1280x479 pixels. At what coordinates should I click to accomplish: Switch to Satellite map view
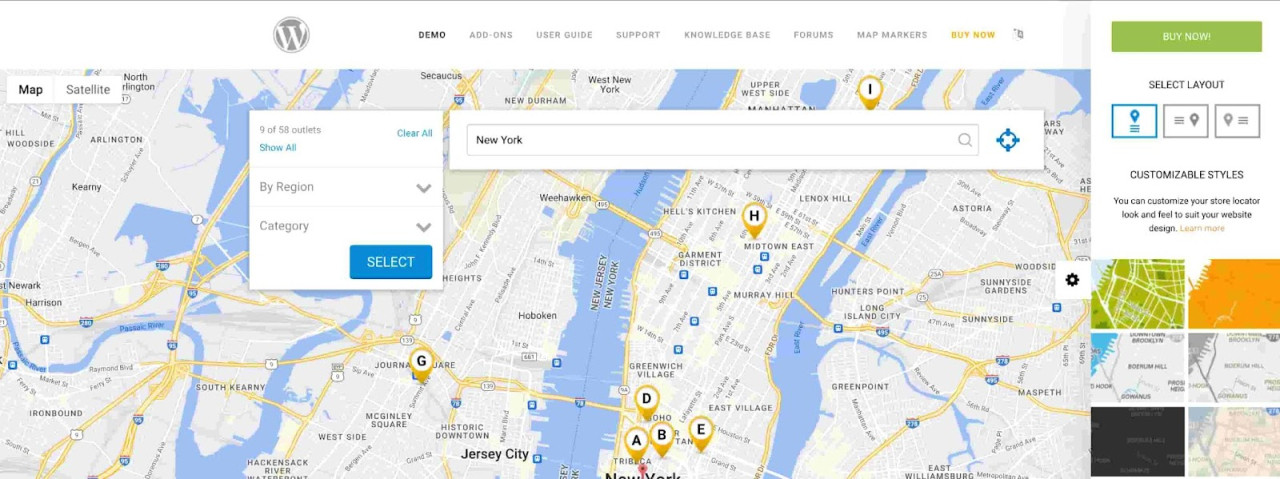[x=88, y=90]
